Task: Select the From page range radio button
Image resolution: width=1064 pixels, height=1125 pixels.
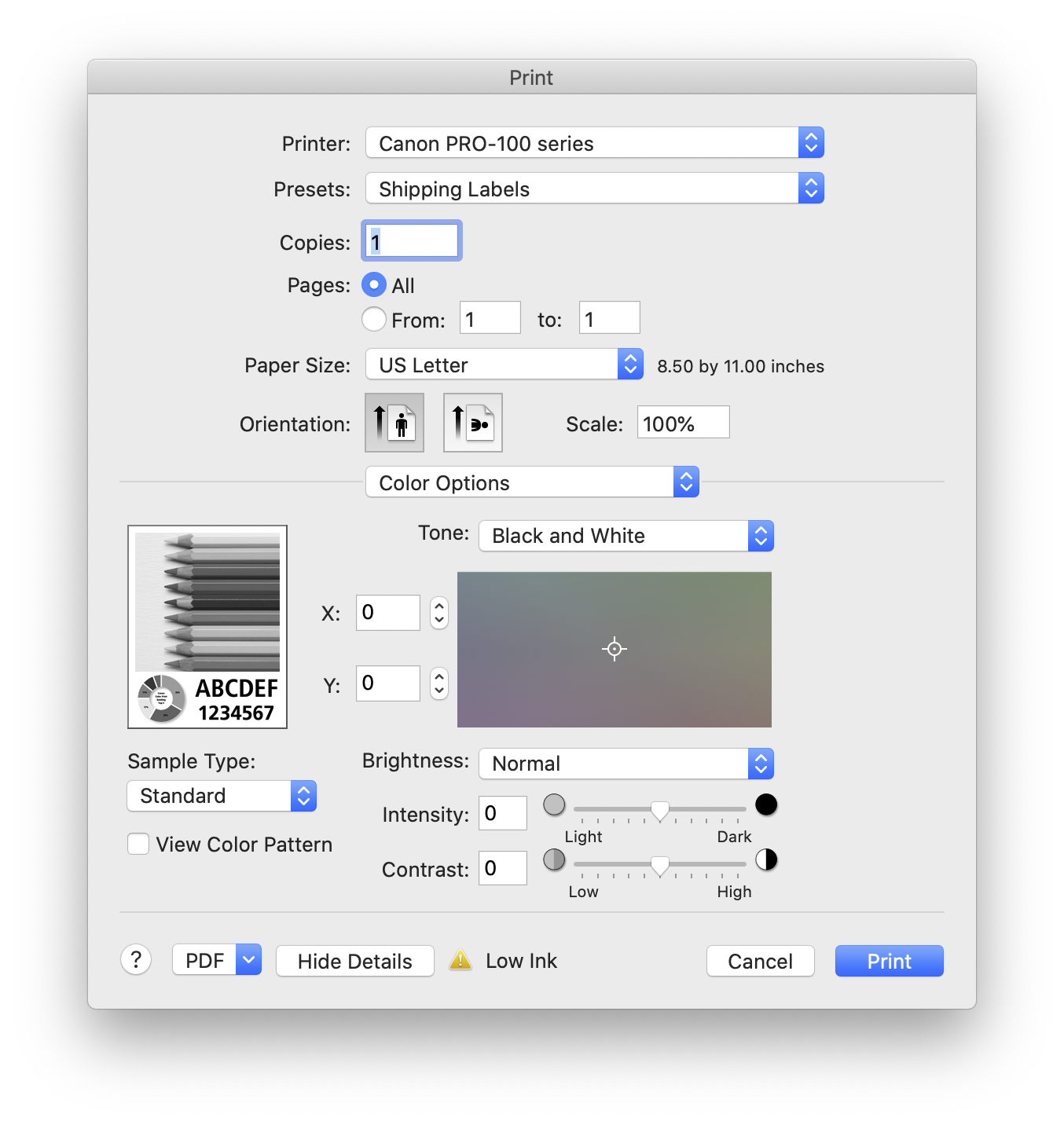Action: tap(374, 319)
